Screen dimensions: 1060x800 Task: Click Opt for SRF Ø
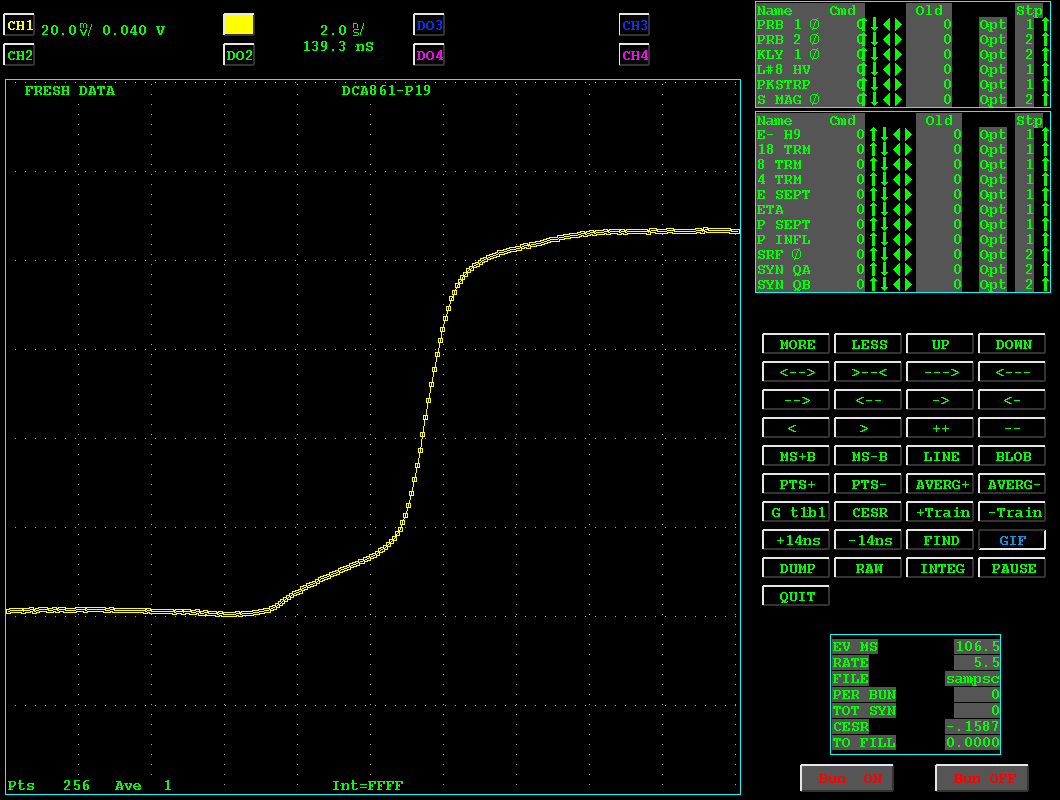click(992, 255)
